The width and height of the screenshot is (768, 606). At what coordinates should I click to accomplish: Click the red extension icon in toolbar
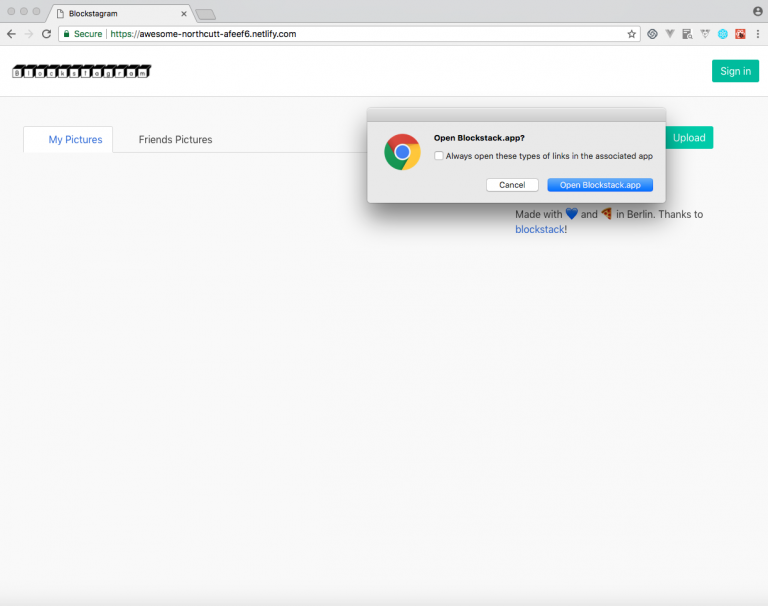tap(740, 33)
